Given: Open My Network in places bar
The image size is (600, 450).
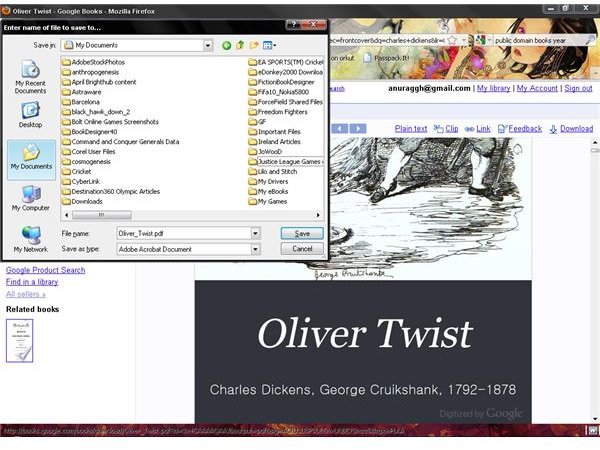Looking at the screenshot, I should point(31,240).
